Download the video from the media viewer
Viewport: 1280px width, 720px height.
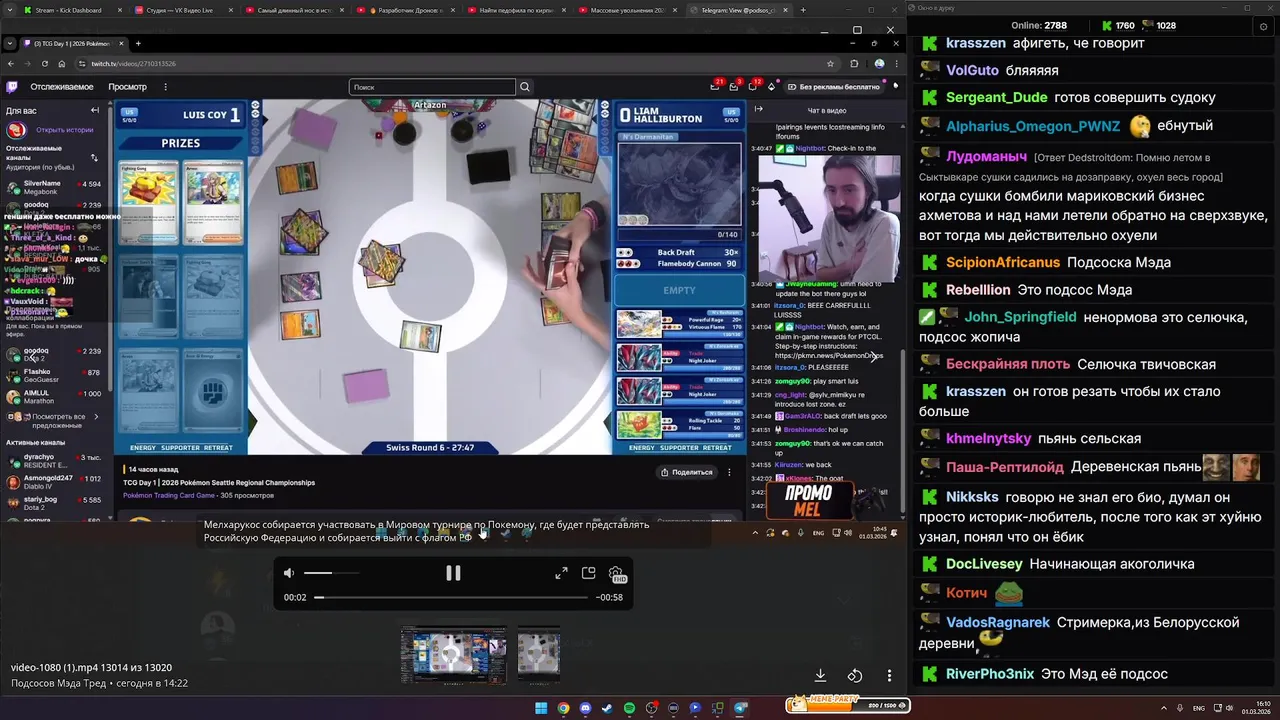[x=820, y=676]
